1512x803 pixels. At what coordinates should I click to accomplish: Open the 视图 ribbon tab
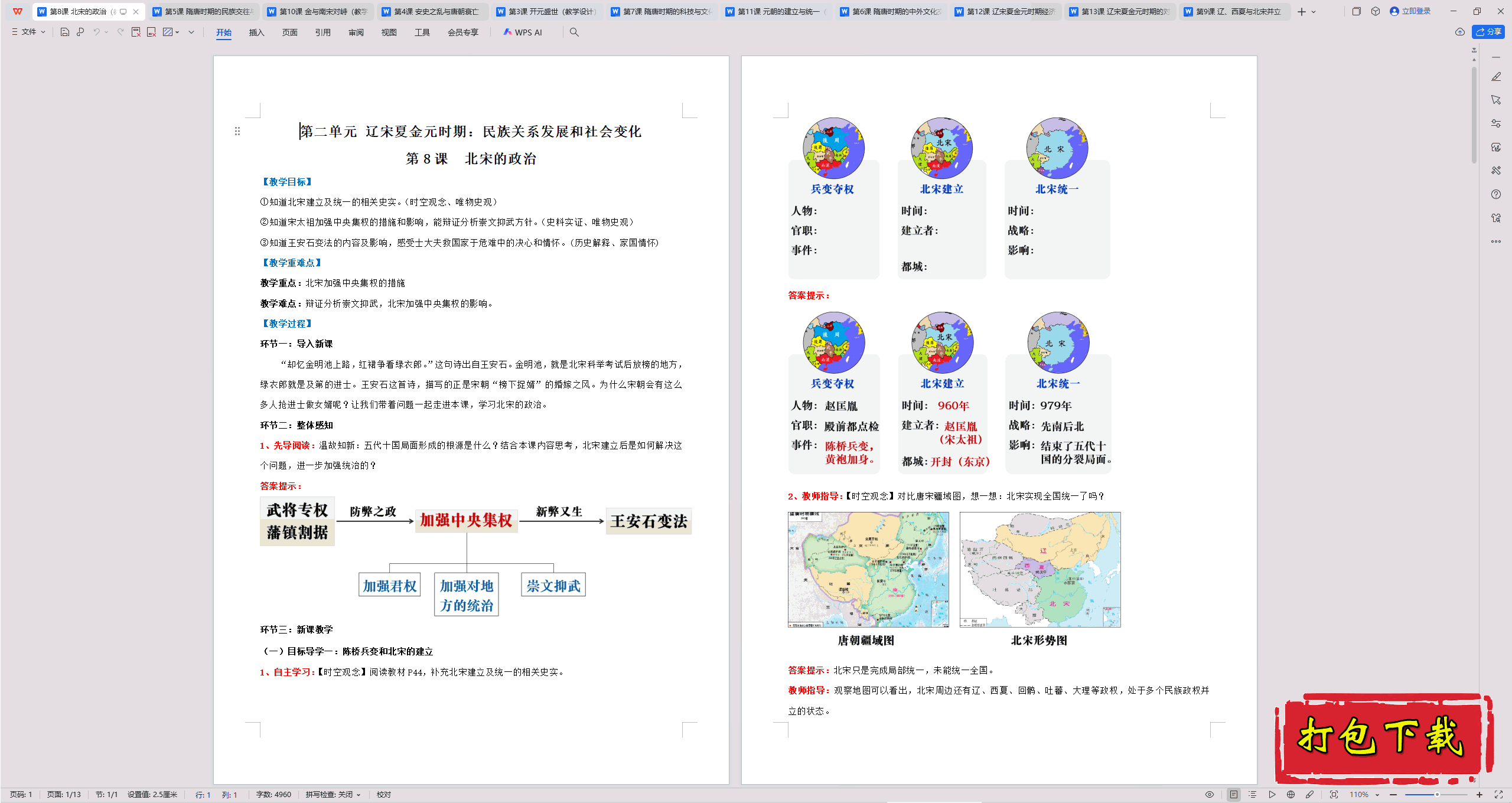pyautogui.click(x=389, y=32)
